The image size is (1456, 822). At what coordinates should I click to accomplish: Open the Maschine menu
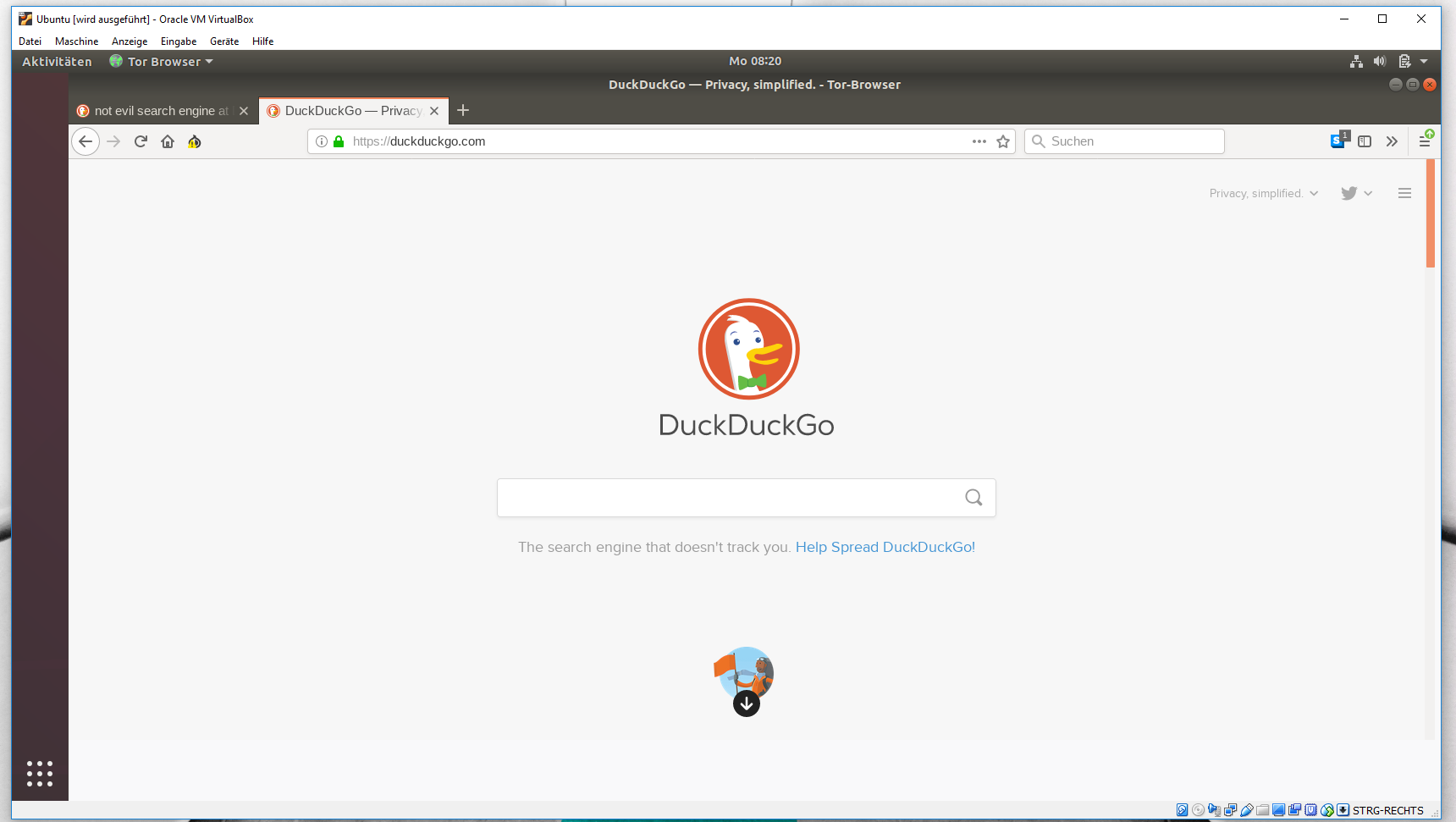pos(76,41)
